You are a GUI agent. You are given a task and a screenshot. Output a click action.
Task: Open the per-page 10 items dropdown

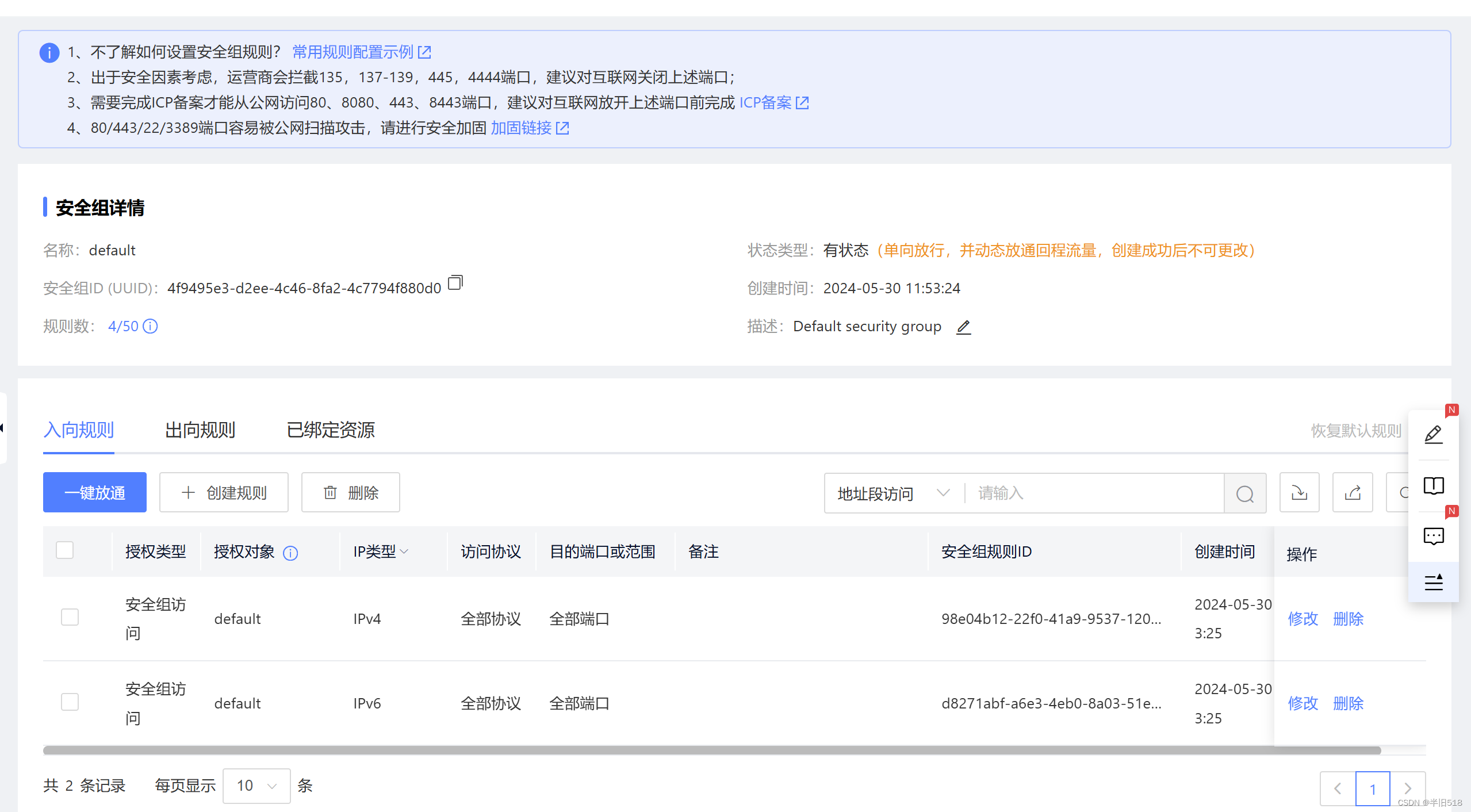[x=256, y=786]
